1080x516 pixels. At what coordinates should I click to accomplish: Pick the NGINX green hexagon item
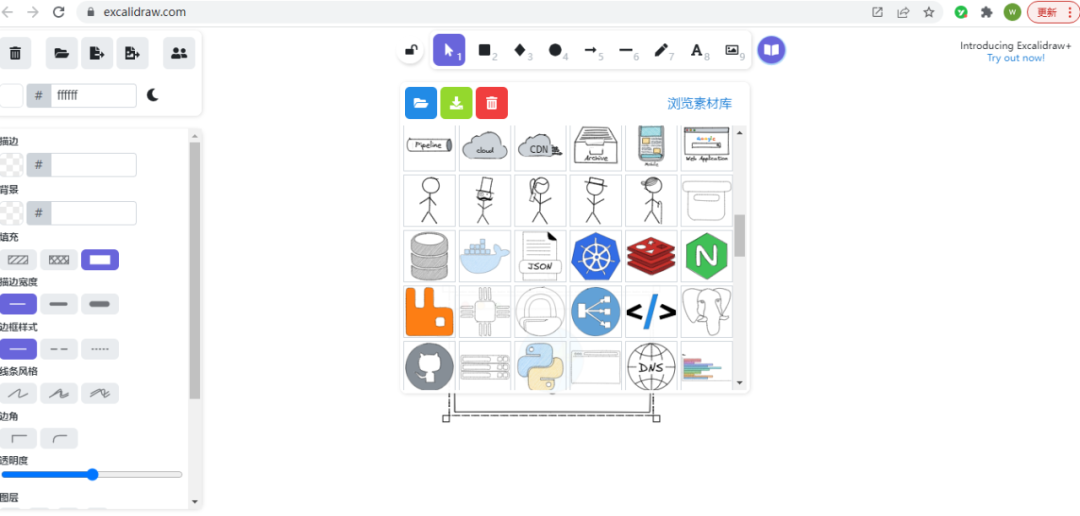point(706,256)
